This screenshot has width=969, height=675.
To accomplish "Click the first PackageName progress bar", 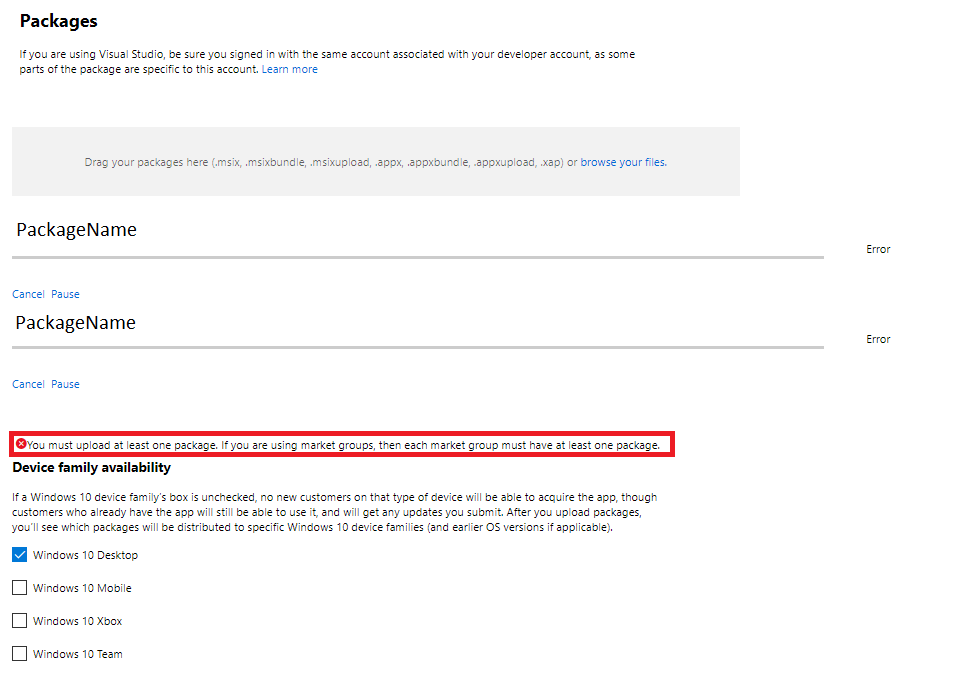I will point(418,257).
